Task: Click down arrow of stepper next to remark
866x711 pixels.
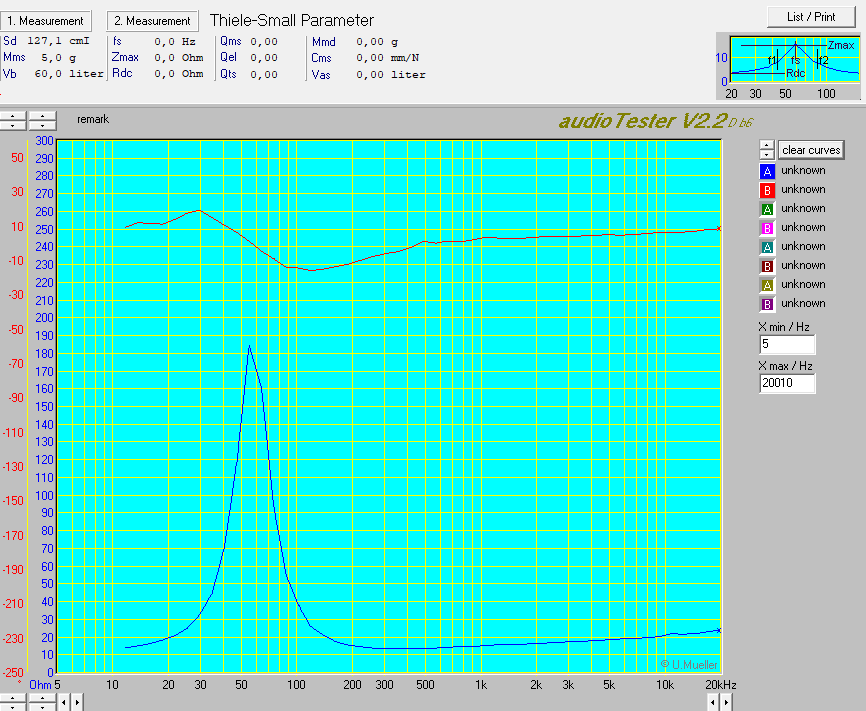Action: point(42,125)
